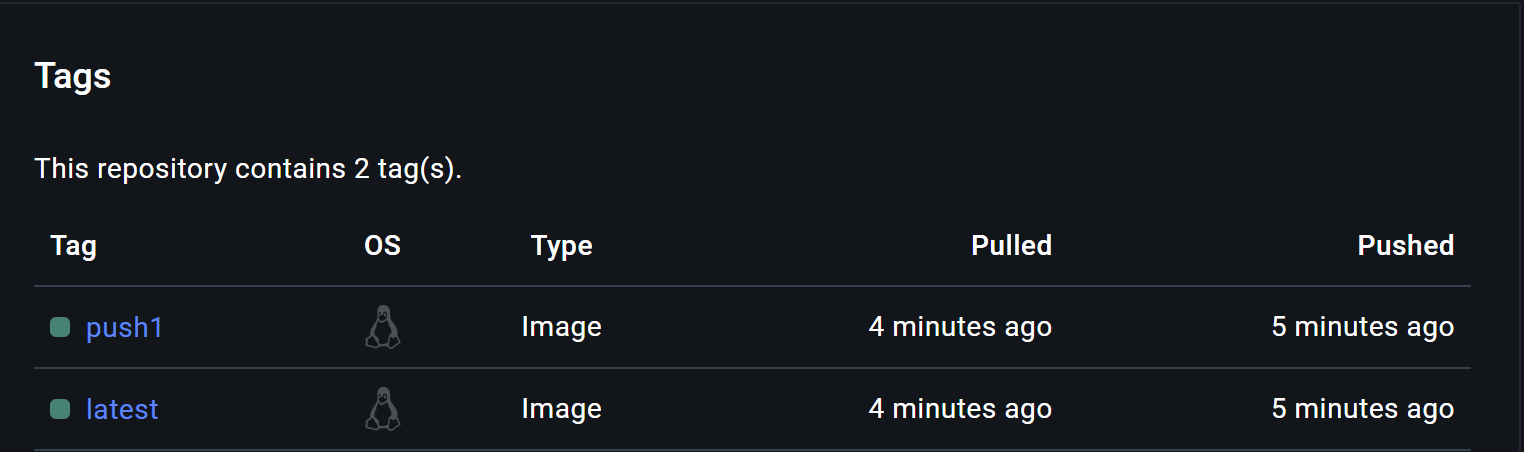Click the Linux penguin icon for latest
The height and width of the screenshot is (452, 1524).
point(382,409)
